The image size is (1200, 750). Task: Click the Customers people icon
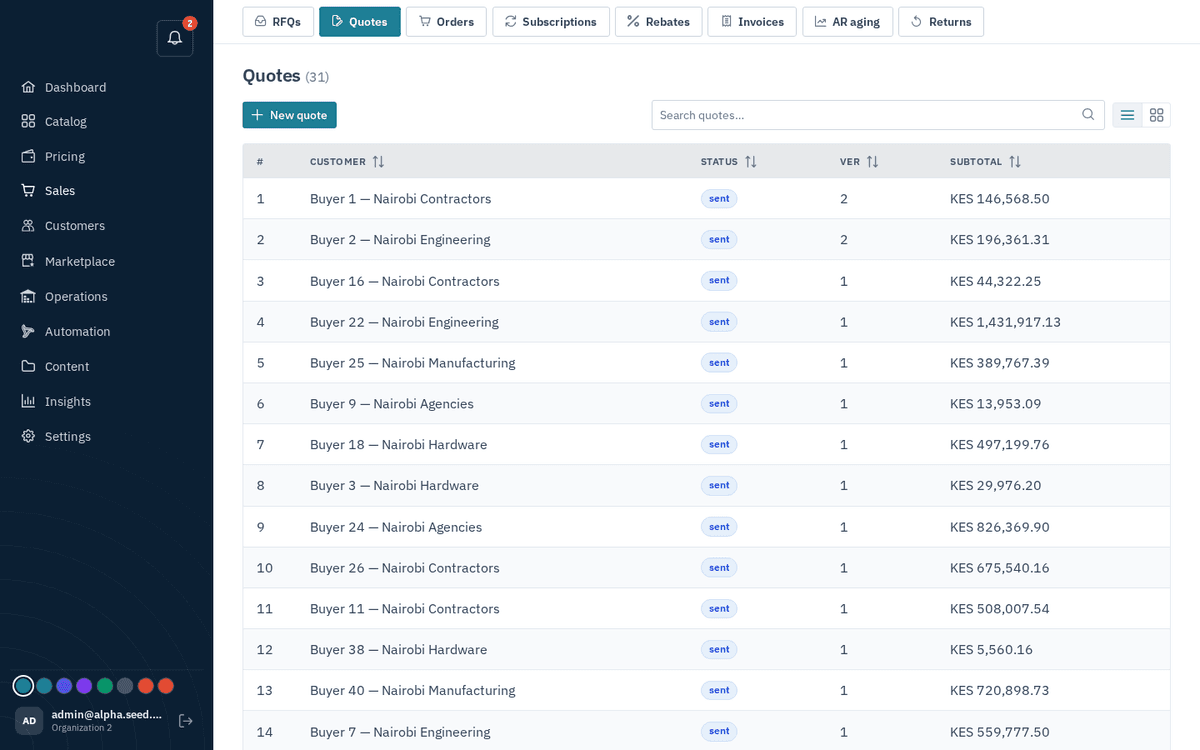coord(28,226)
